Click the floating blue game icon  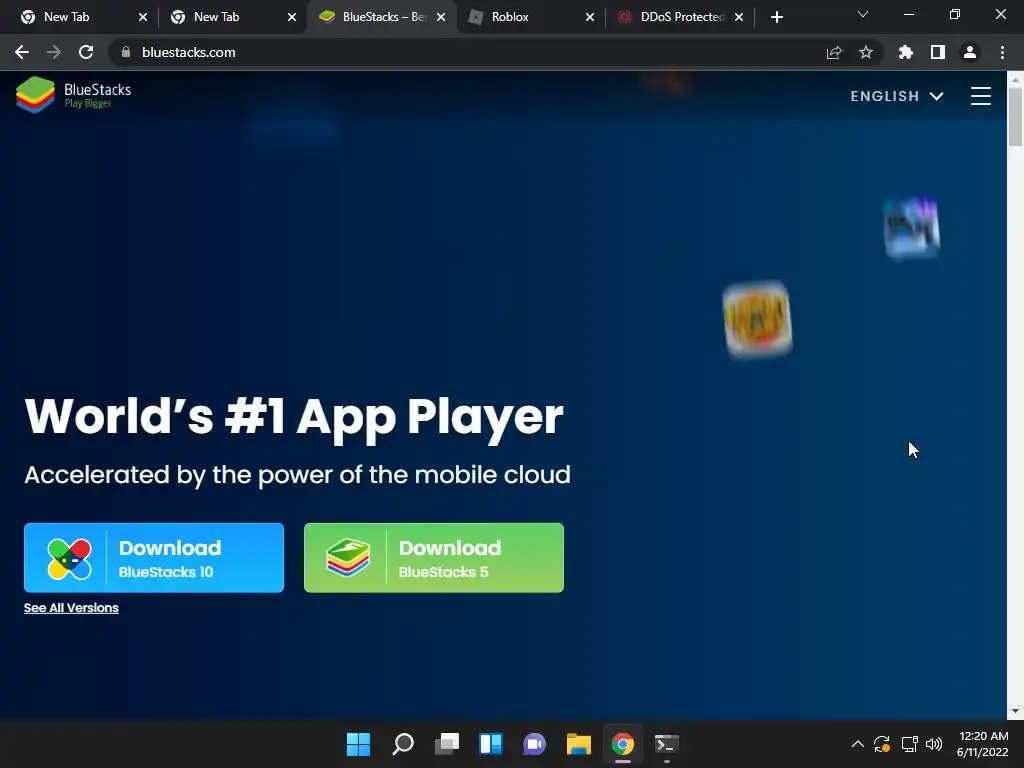coord(912,227)
